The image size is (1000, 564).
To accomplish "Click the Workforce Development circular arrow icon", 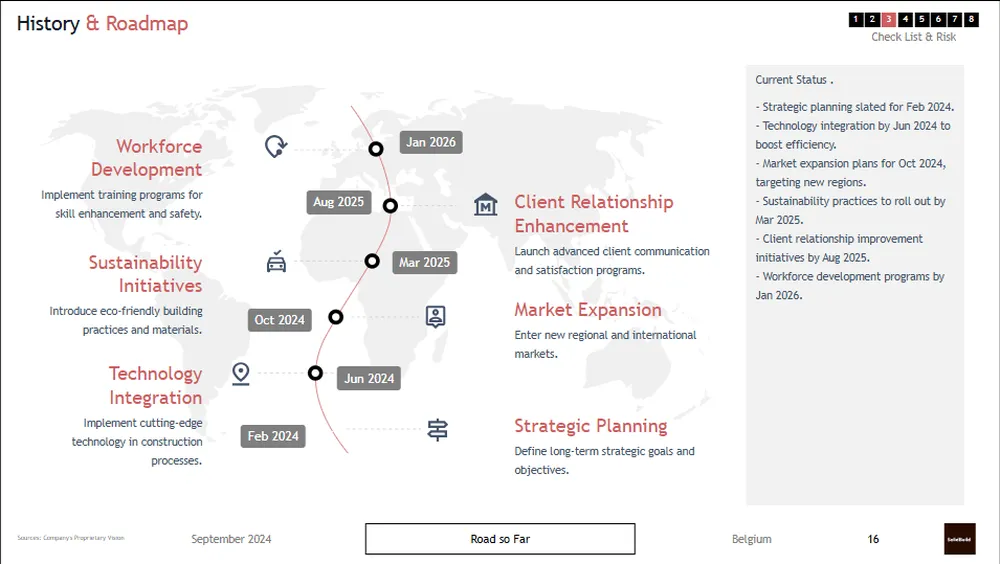I will 276,147.
